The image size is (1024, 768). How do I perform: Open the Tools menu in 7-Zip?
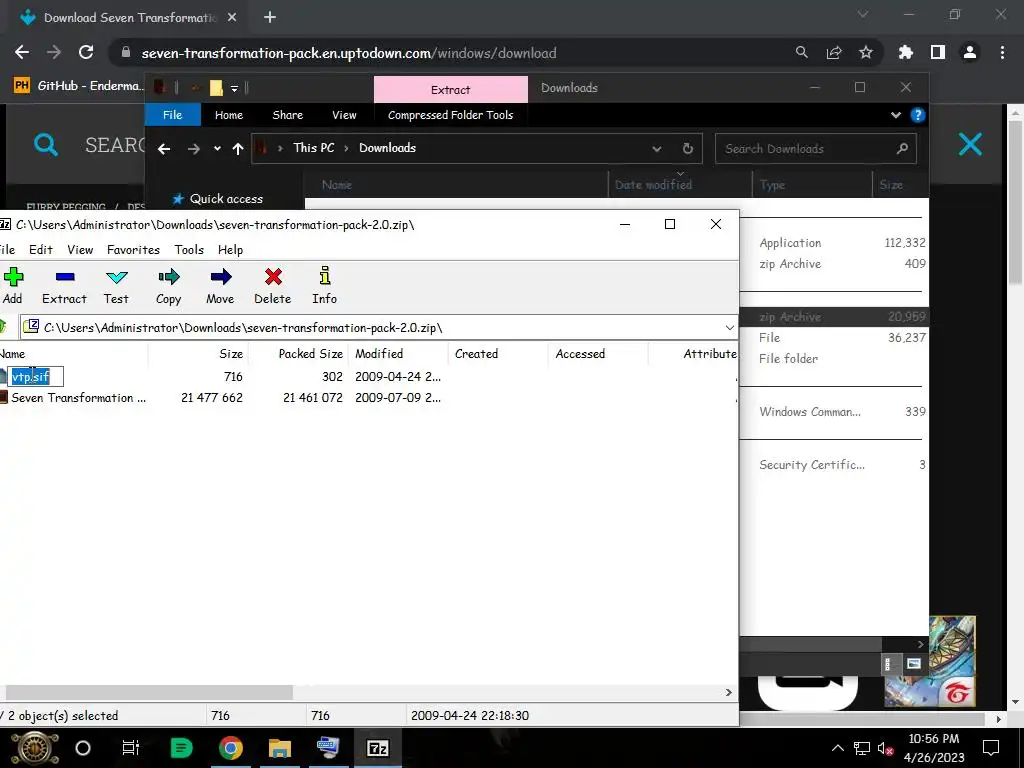pyautogui.click(x=189, y=249)
